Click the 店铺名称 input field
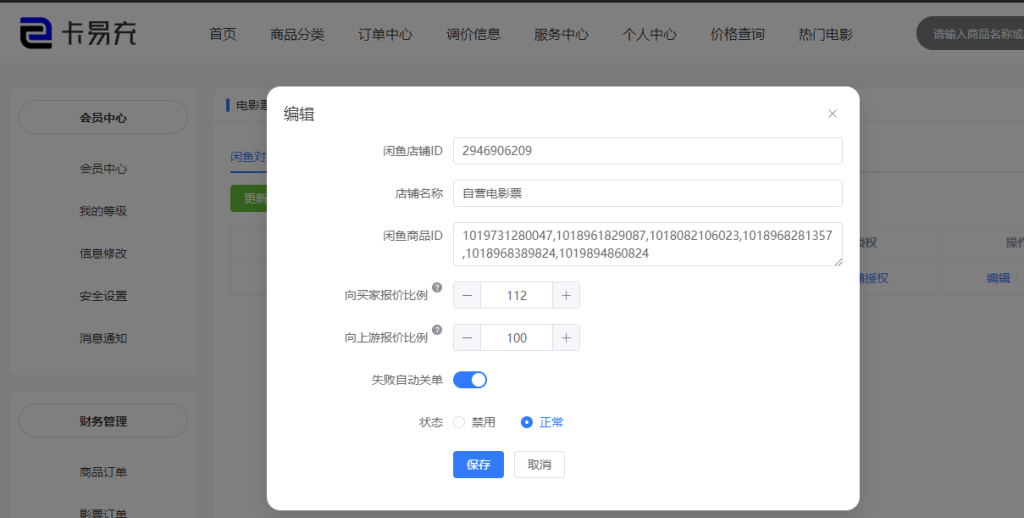The image size is (1024, 518). pos(647,193)
